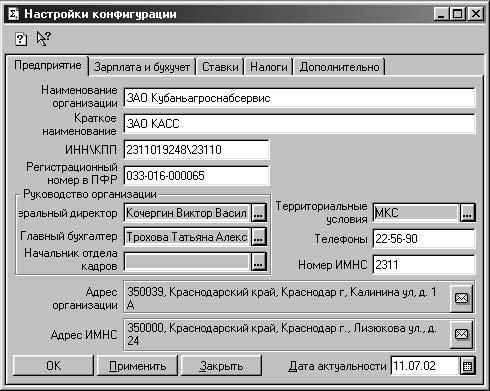The height and width of the screenshot is (391, 490).
Task: Open selection for Главный бухгалтер
Action: [x=258, y=237]
